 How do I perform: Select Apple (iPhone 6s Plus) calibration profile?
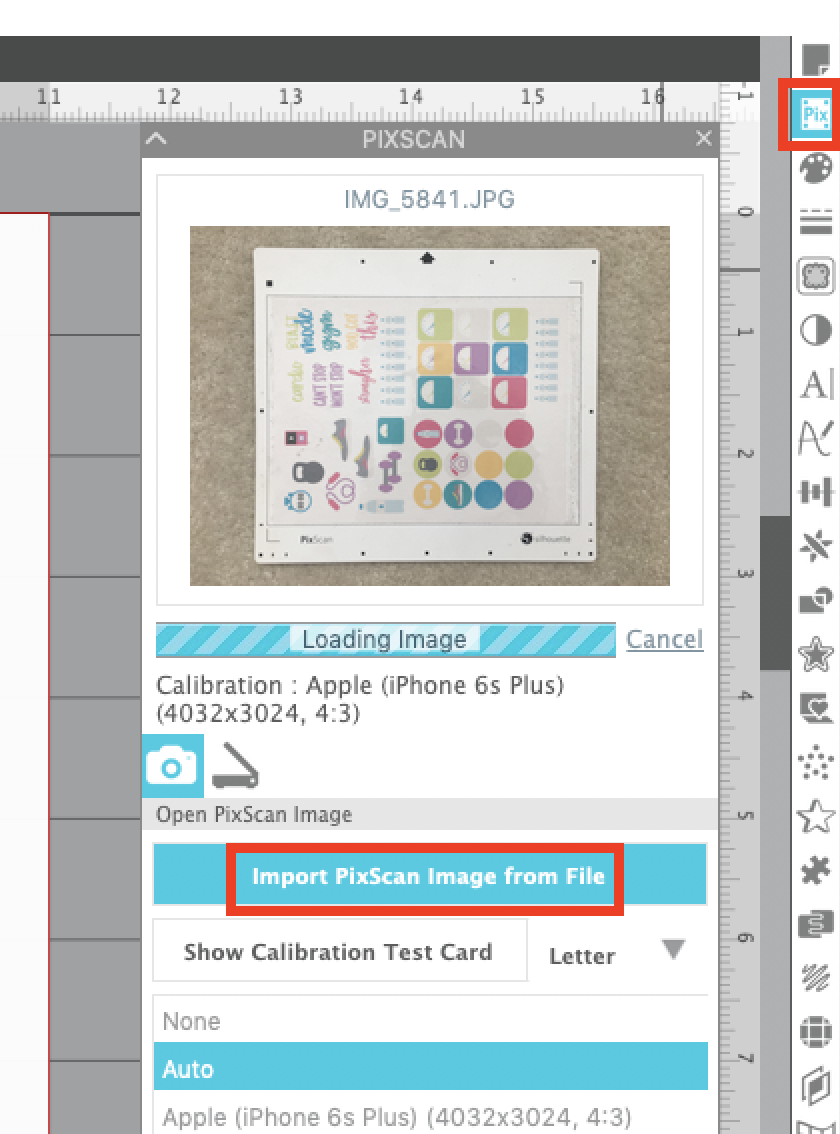click(x=430, y=1115)
